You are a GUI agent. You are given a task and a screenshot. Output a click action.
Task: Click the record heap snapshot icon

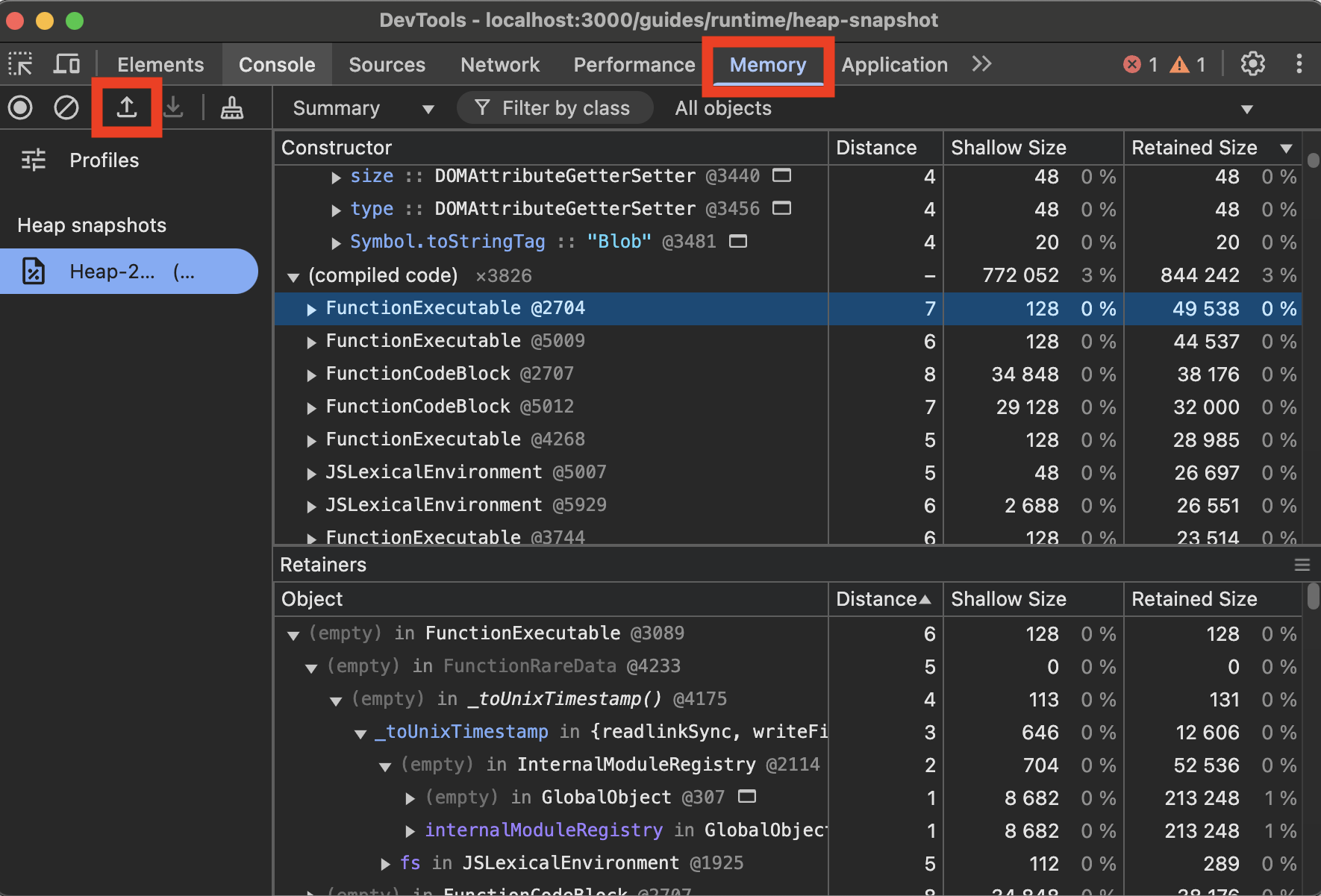click(20, 107)
